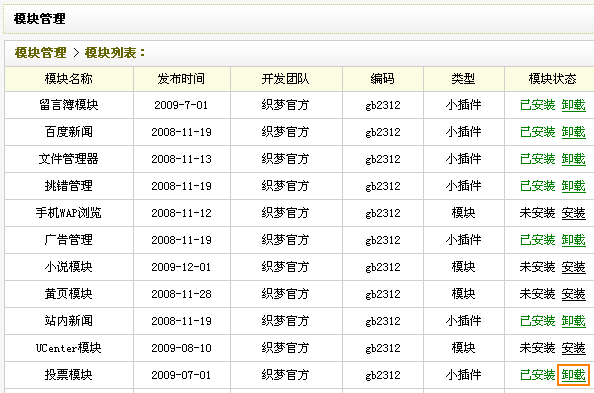Click the 模块管理 breadcrumb link
Screen dimensions: 594x393
41,53
